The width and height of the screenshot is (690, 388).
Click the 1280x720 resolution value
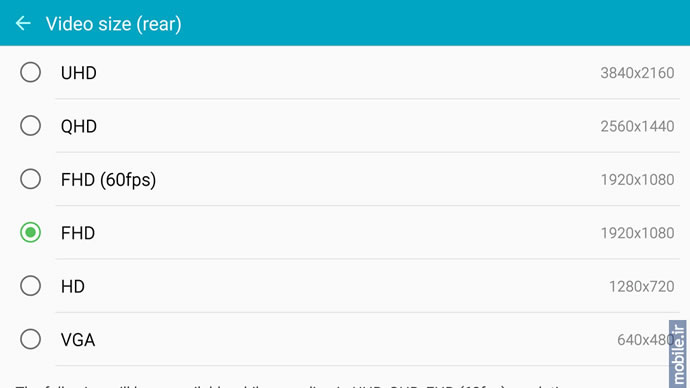coord(642,287)
